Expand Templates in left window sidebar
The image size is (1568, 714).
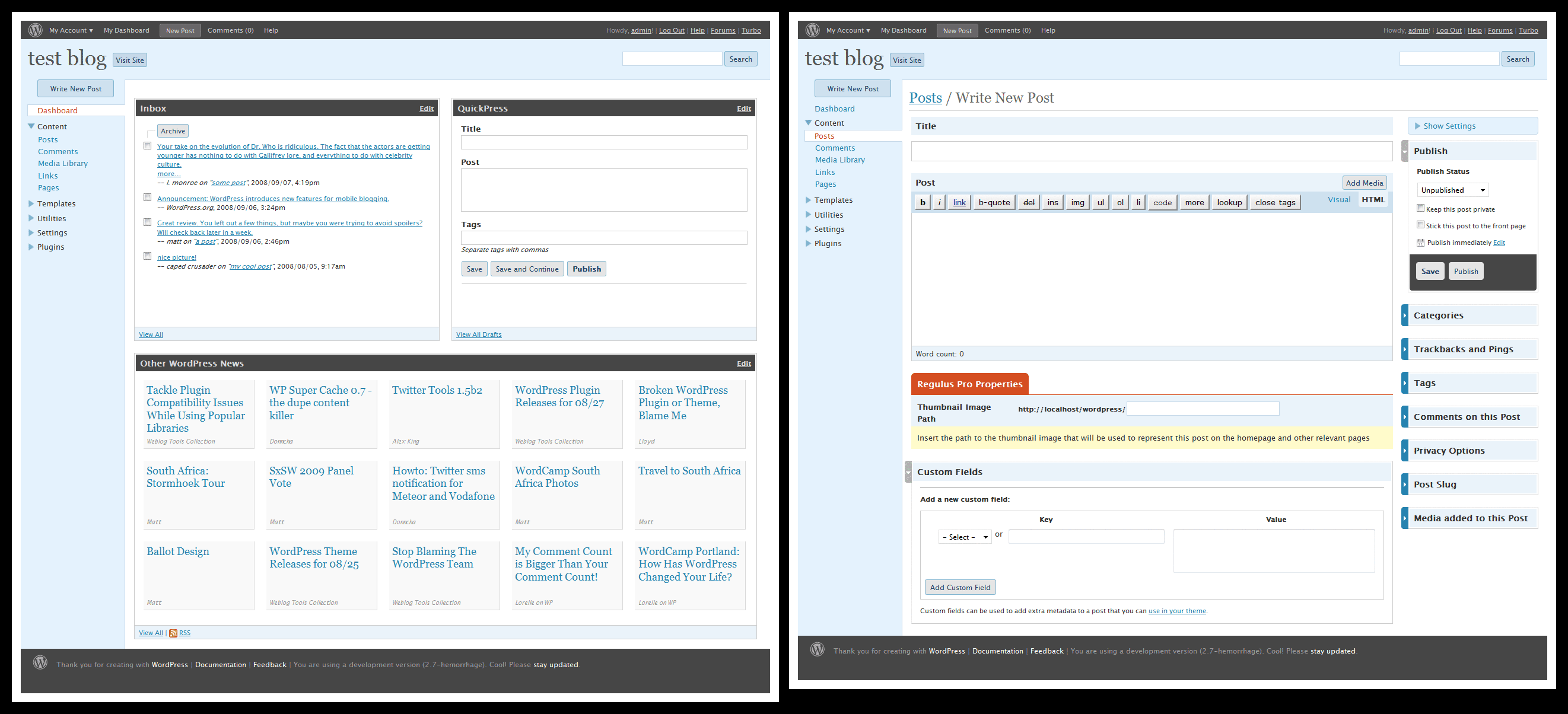(31, 203)
